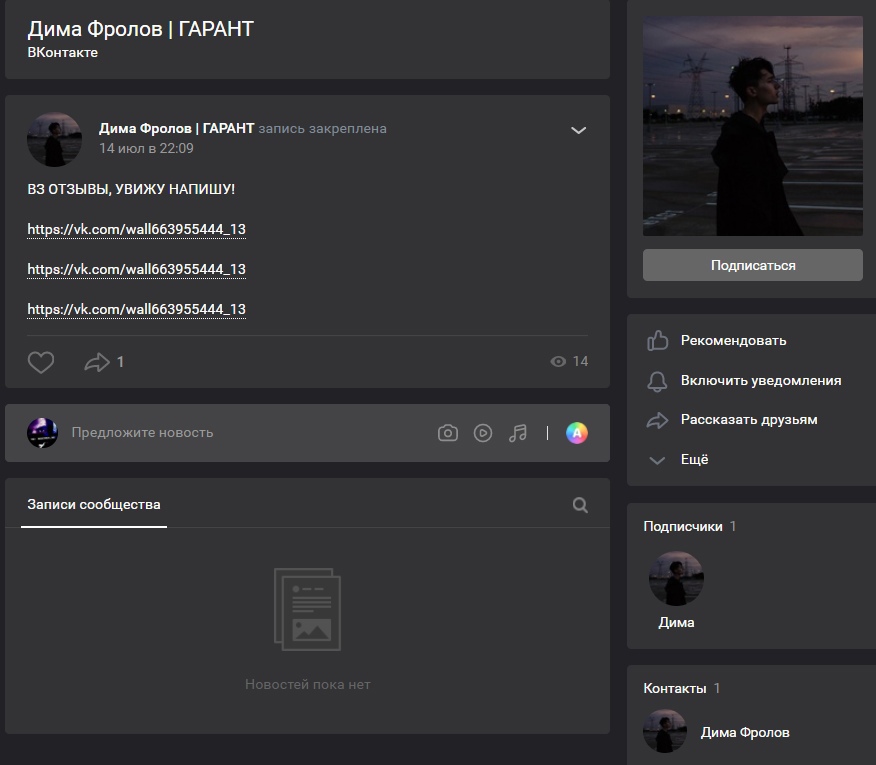Open the colorful poster icon in suggestion box
Image resolution: width=876 pixels, height=765 pixels.
(x=576, y=433)
